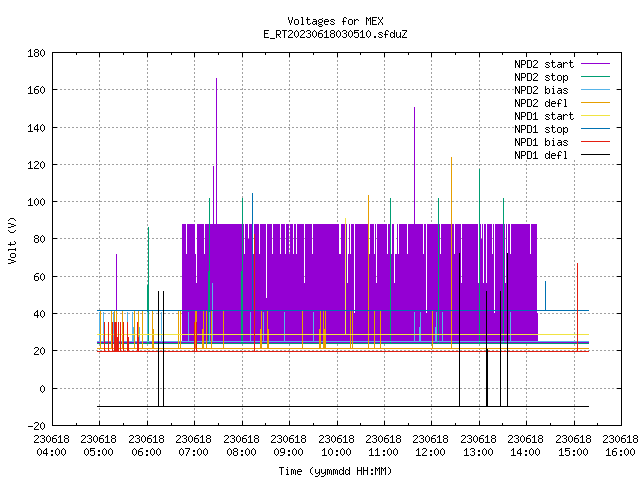Image resolution: width=640 pixels, height=480 pixels.
Task: Click the purple spike near 72 V after 05:00
Action: point(116,282)
